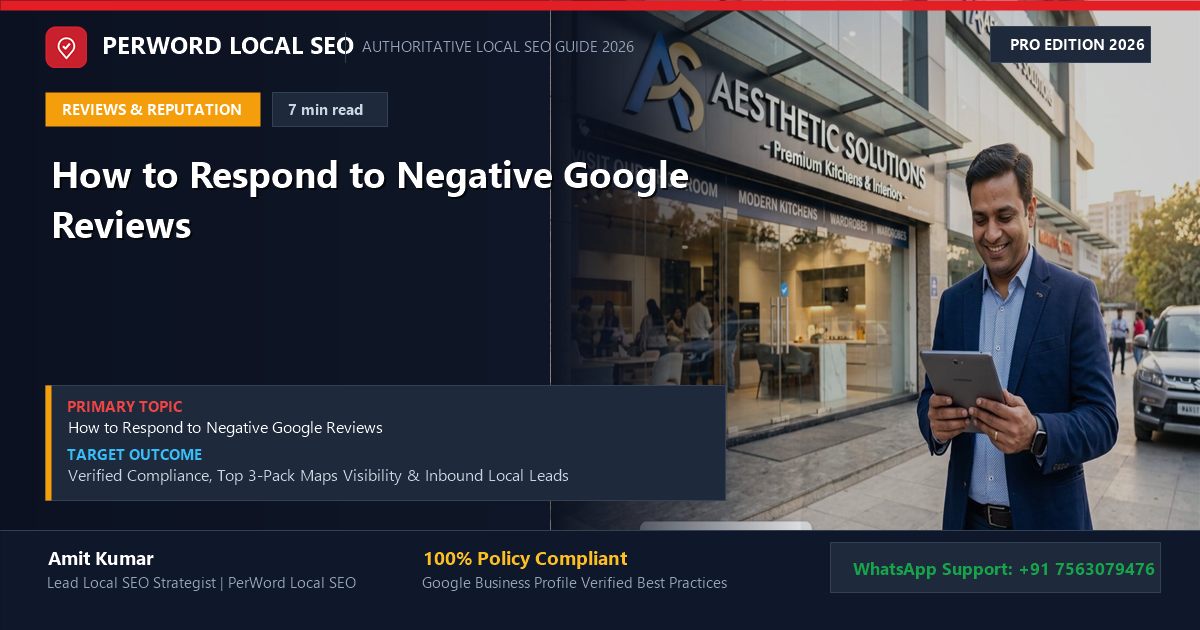This screenshot has width=1200, height=630.
Task: Click 'Google Business Profile Verified Best Practices' text
Action: [x=574, y=583]
